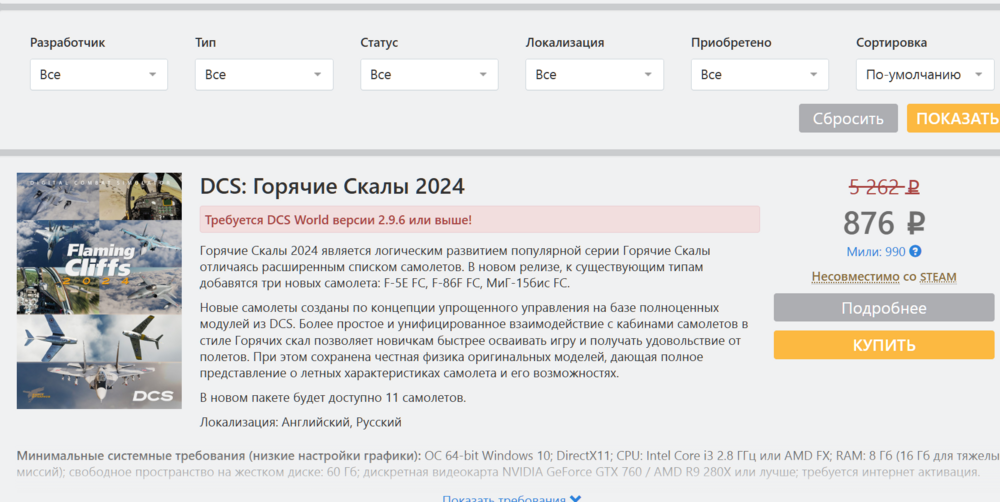Click the КУПИТЬ button

tap(884, 345)
